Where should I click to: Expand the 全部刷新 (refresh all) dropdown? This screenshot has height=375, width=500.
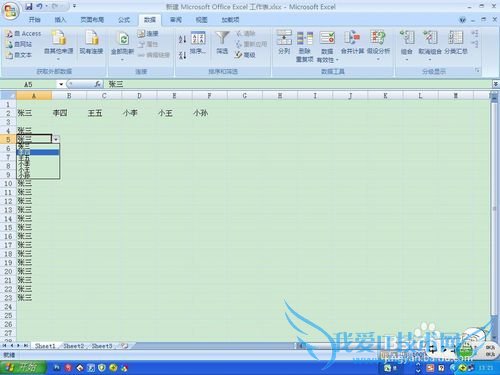(x=122, y=59)
